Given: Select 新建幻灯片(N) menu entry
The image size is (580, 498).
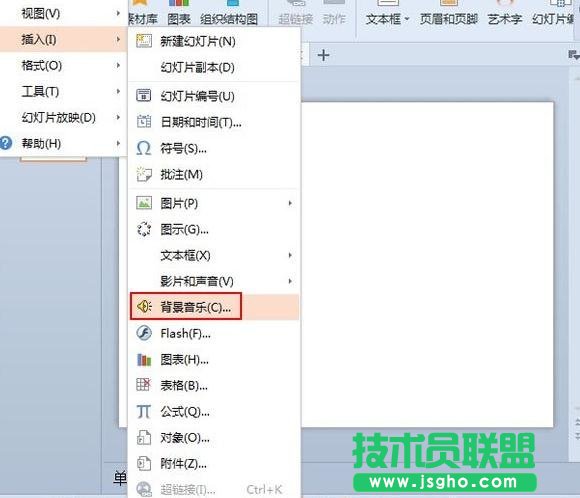Looking at the screenshot, I should 214,41.
